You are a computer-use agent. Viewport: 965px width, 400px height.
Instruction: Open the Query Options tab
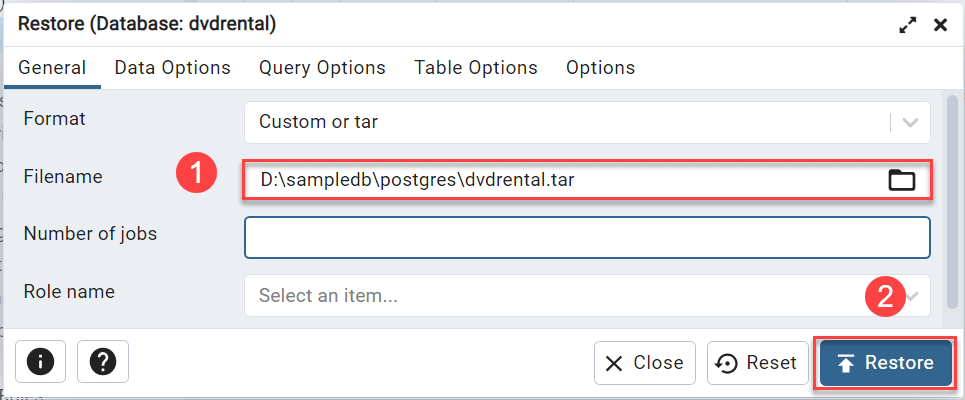322,68
